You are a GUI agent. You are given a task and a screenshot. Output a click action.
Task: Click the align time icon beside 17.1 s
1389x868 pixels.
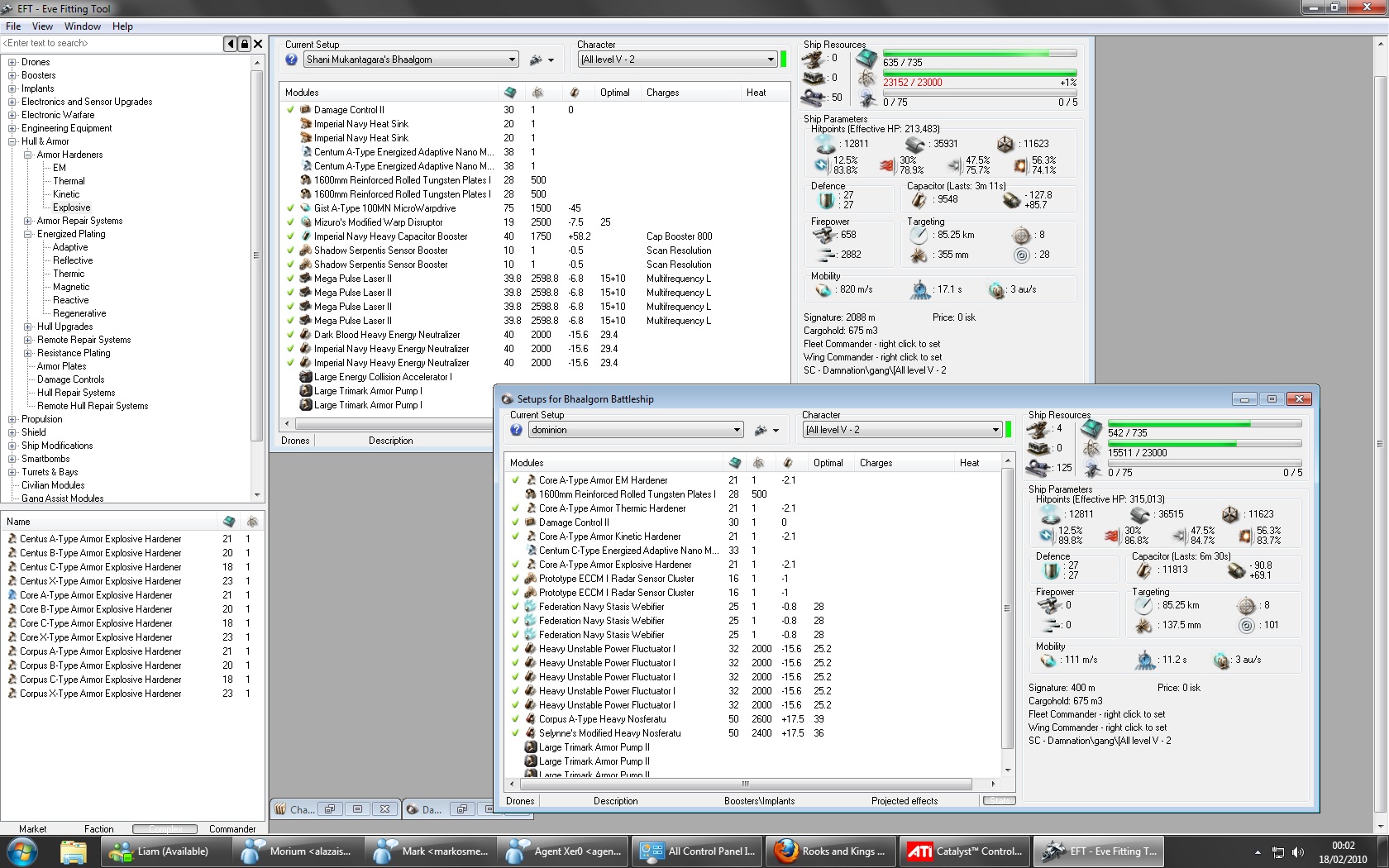[920, 289]
